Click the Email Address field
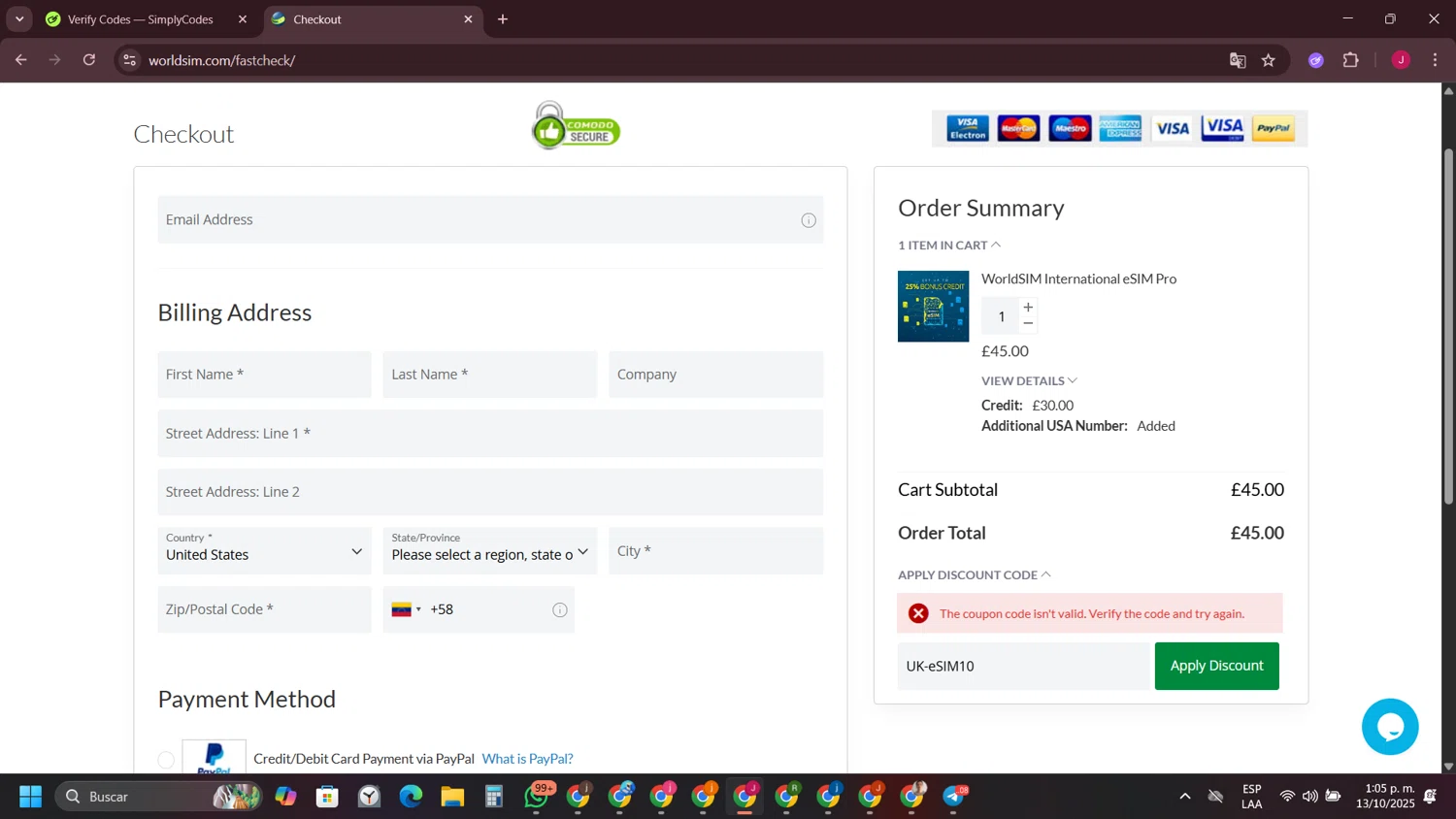 pyautogui.click(x=490, y=219)
